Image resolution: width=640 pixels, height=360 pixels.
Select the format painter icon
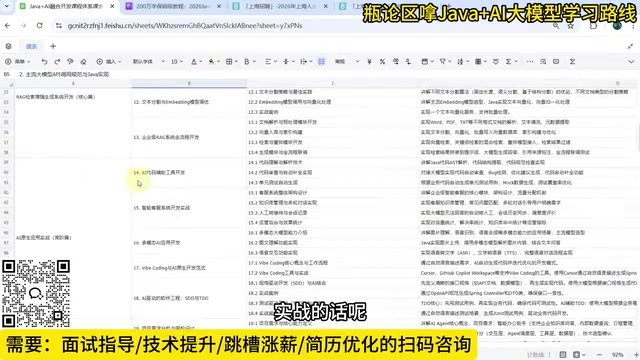point(70,62)
